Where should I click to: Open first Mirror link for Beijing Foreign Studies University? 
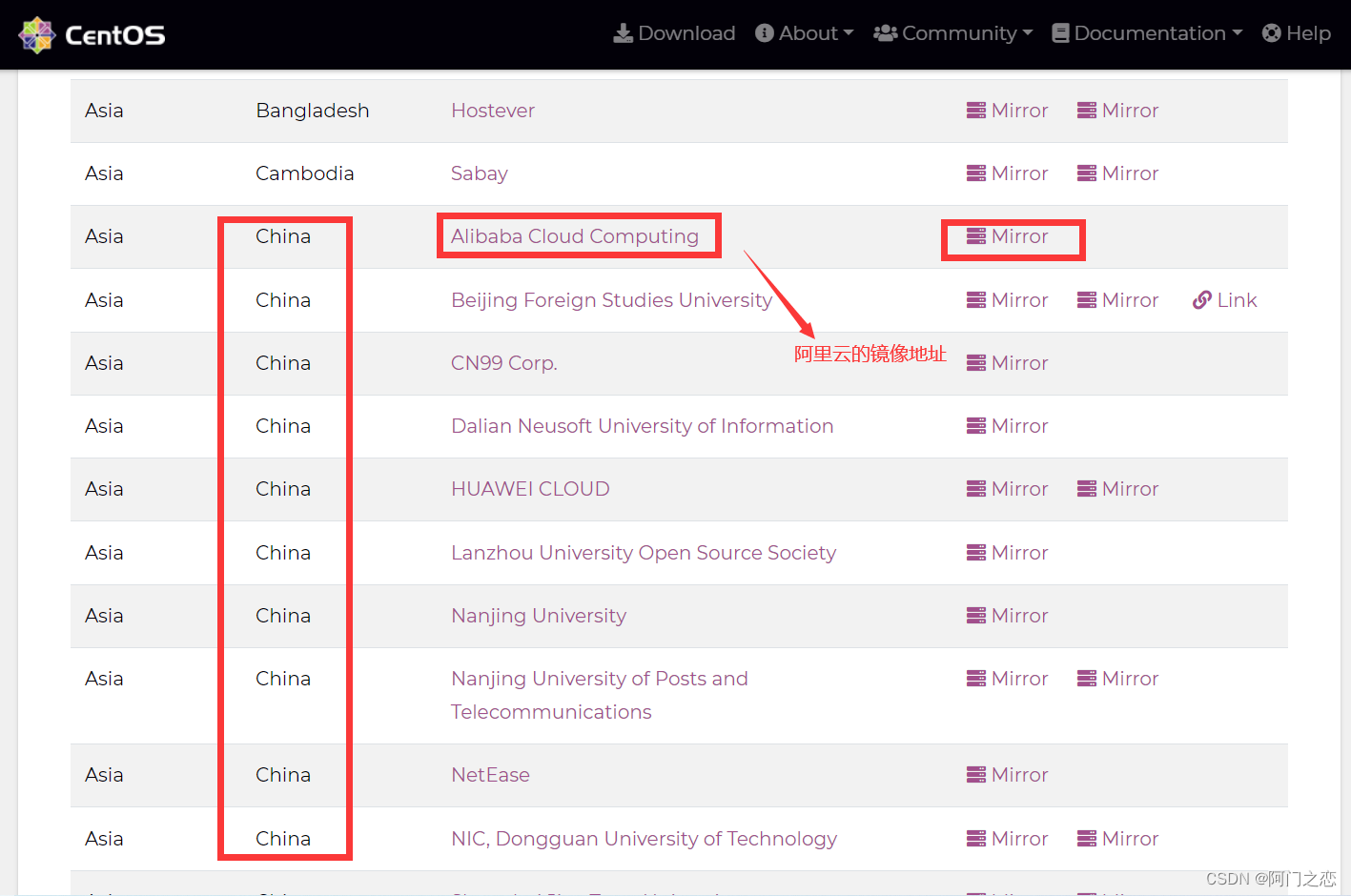coord(1007,300)
